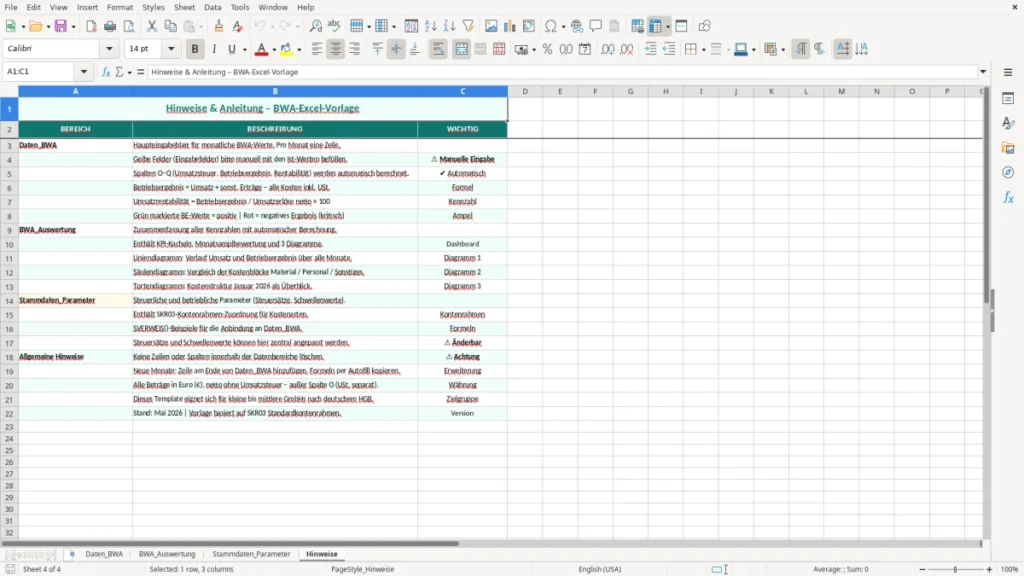Insert an image

[x=491, y=26]
